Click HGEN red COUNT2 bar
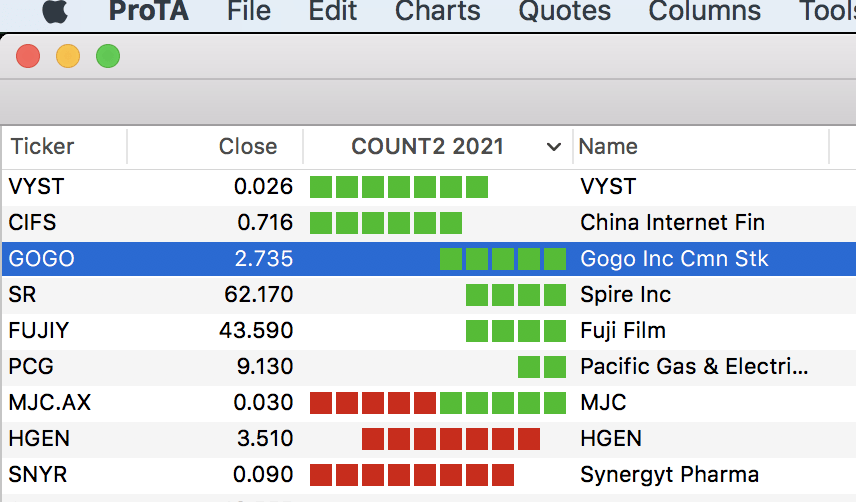This screenshot has width=856, height=502. [451, 439]
